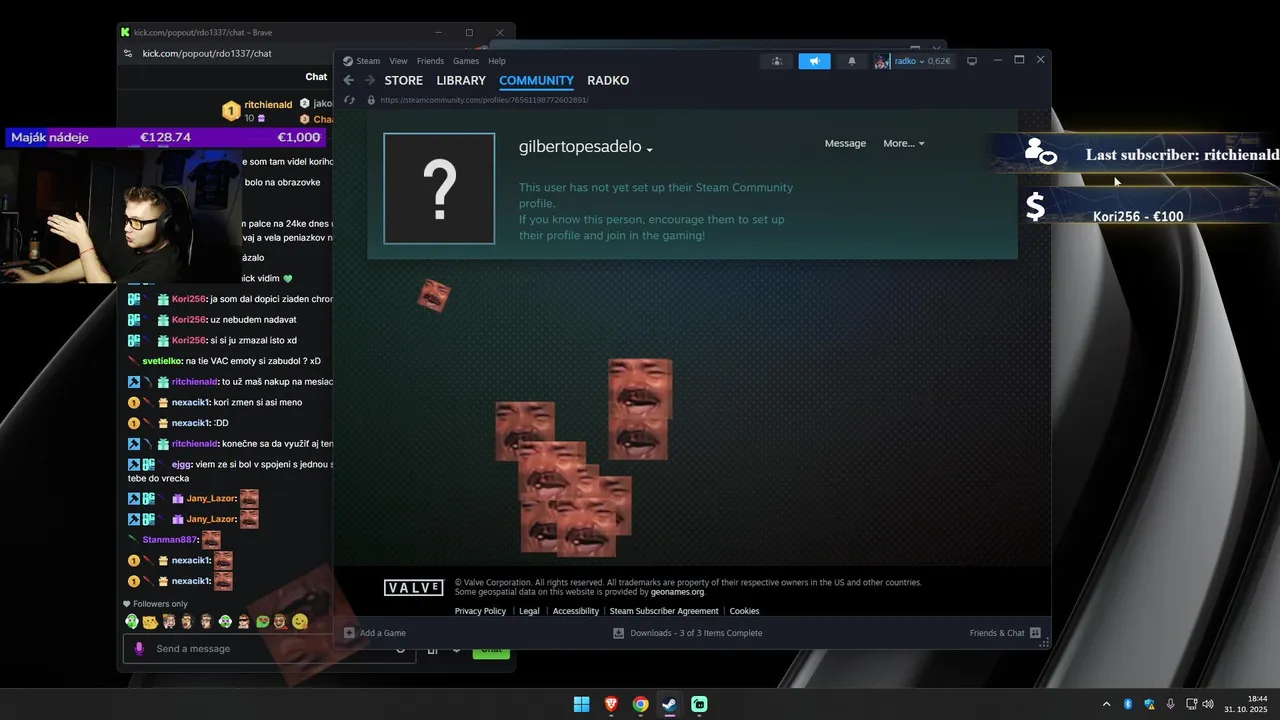Open the Games menu in Steam

(x=466, y=61)
